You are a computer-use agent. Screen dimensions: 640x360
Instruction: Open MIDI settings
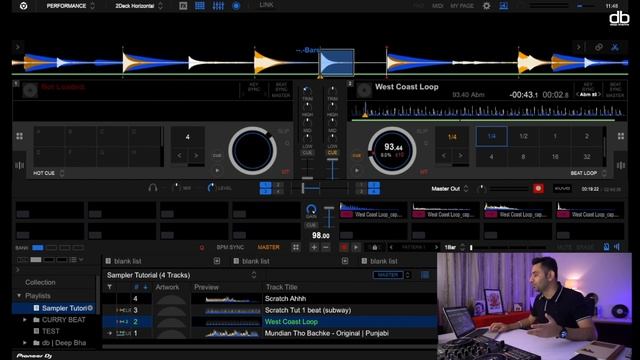tap(438, 6)
